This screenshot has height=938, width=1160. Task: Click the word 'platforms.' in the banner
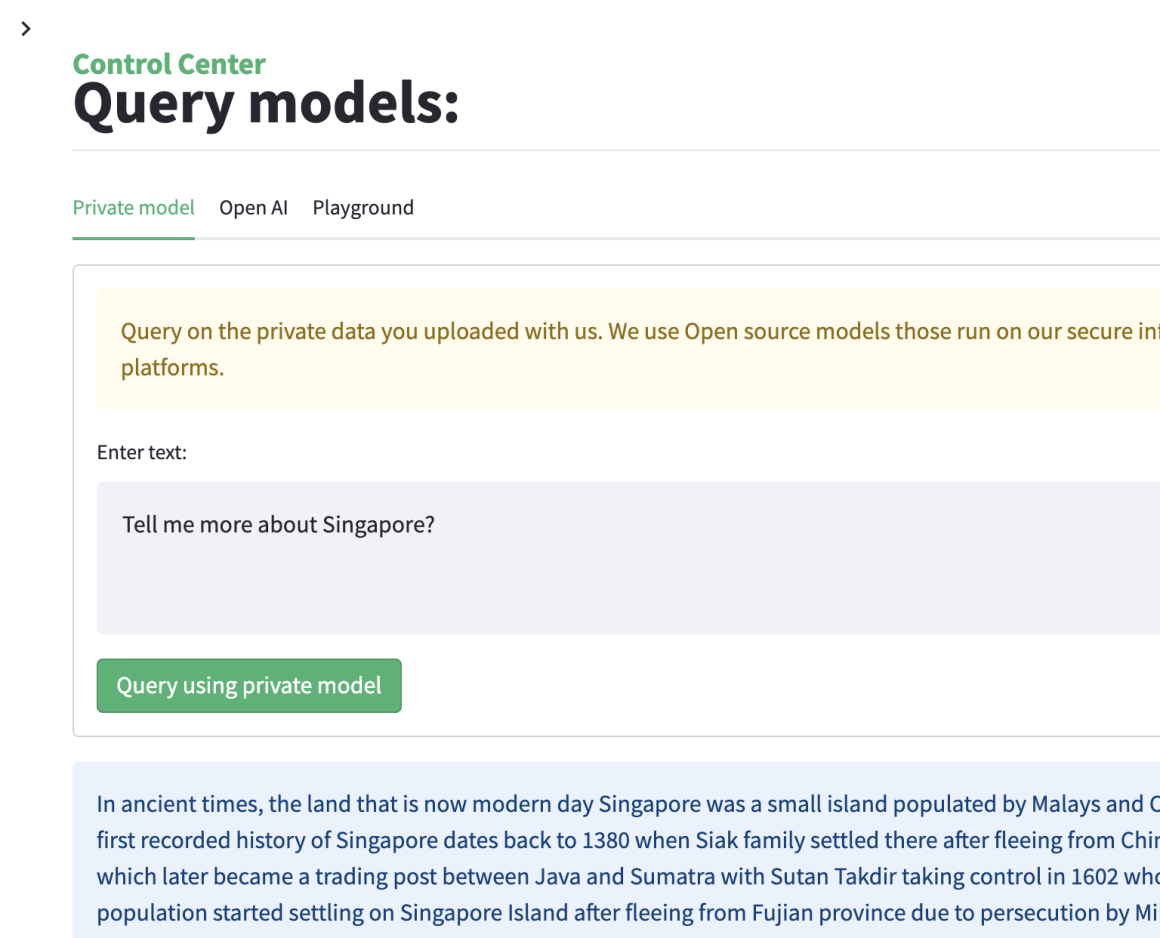pyautogui.click(x=172, y=368)
